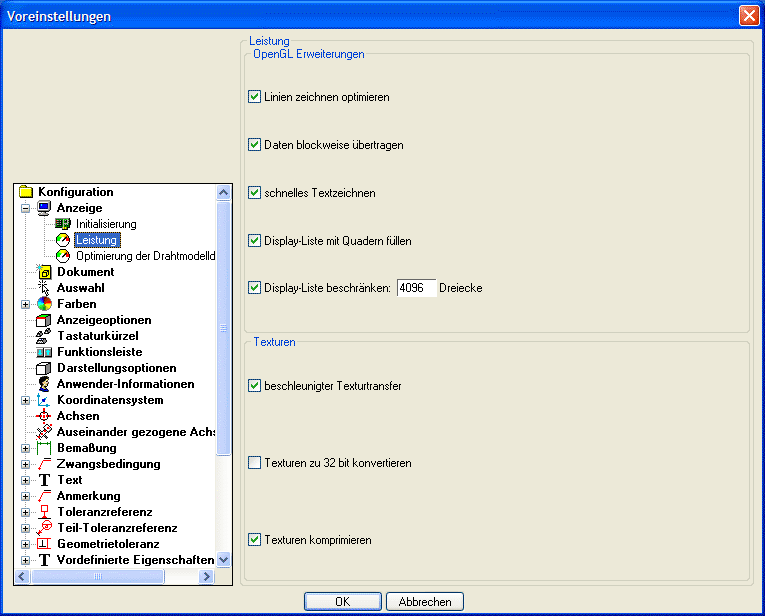Click the Bemaßung dimension icon
Viewport: 765px width, 616px height.
pos(44,448)
